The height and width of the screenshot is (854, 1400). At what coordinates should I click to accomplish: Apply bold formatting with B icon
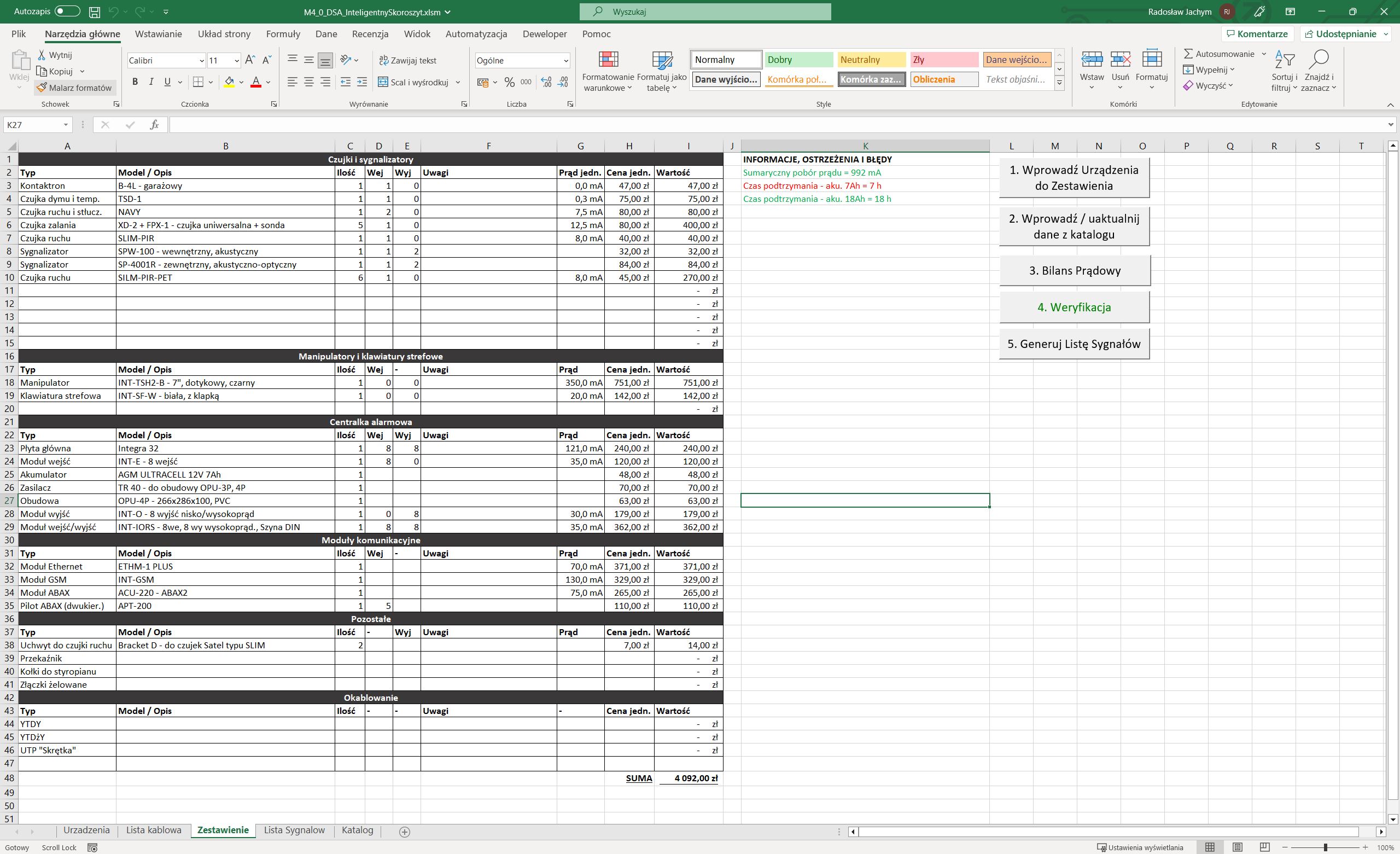pos(135,82)
